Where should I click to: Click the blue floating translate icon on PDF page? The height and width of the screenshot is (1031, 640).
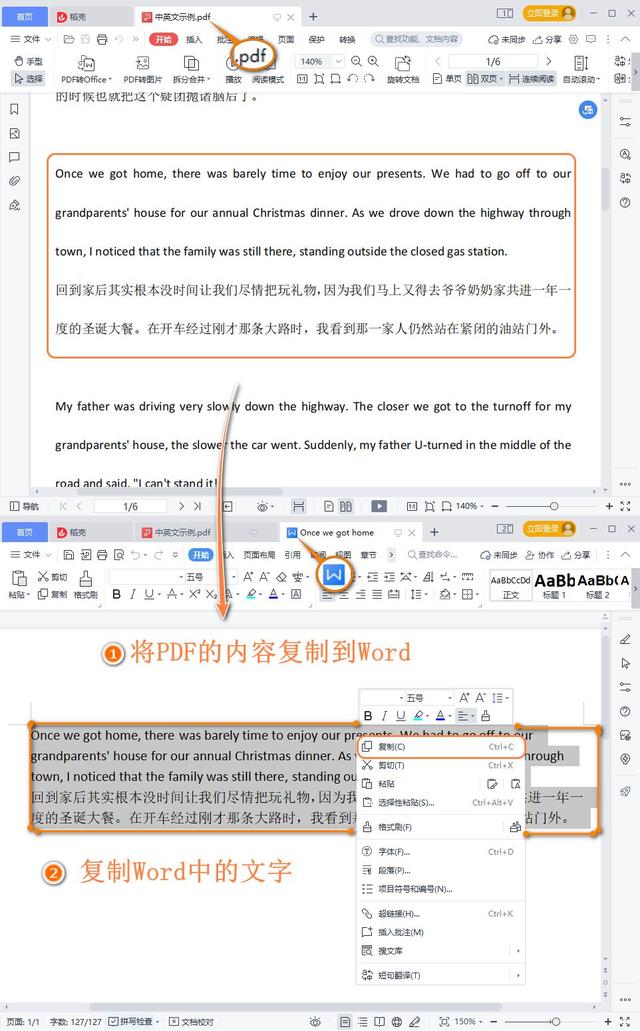(x=587, y=110)
